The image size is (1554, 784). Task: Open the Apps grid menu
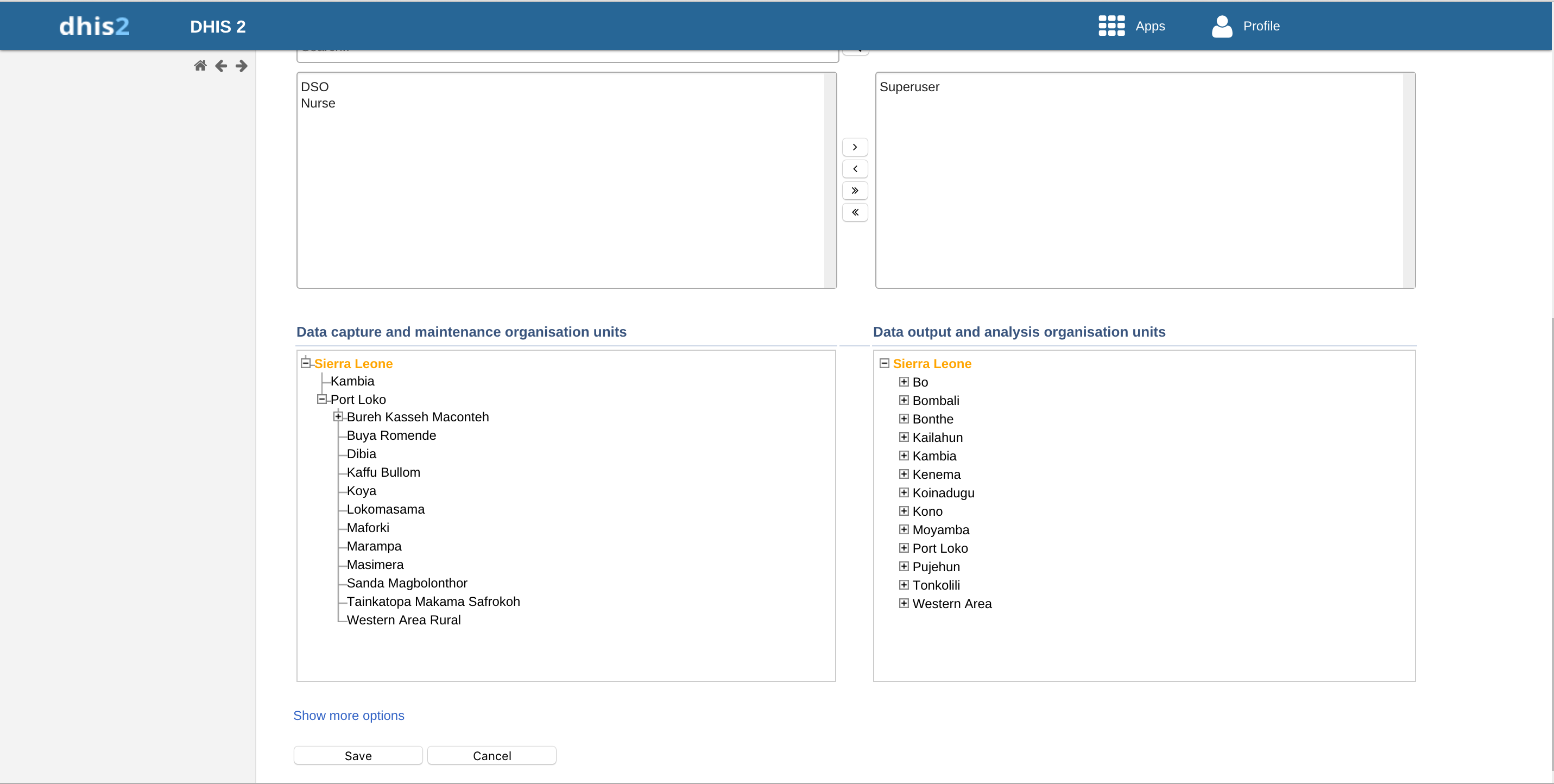pos(1111,26)
